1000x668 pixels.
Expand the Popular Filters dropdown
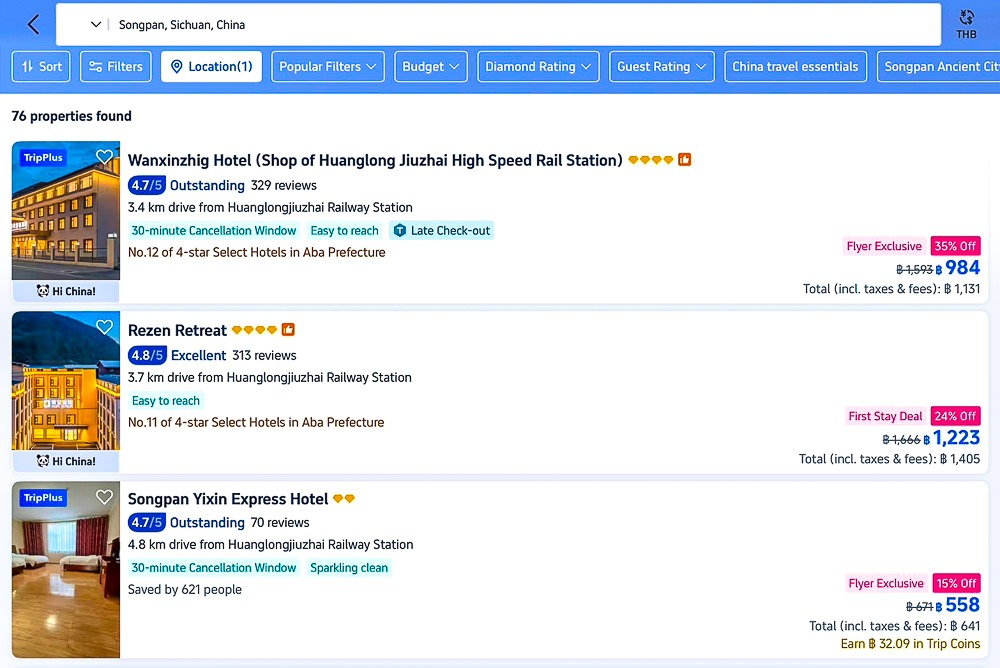pos(328,67)
